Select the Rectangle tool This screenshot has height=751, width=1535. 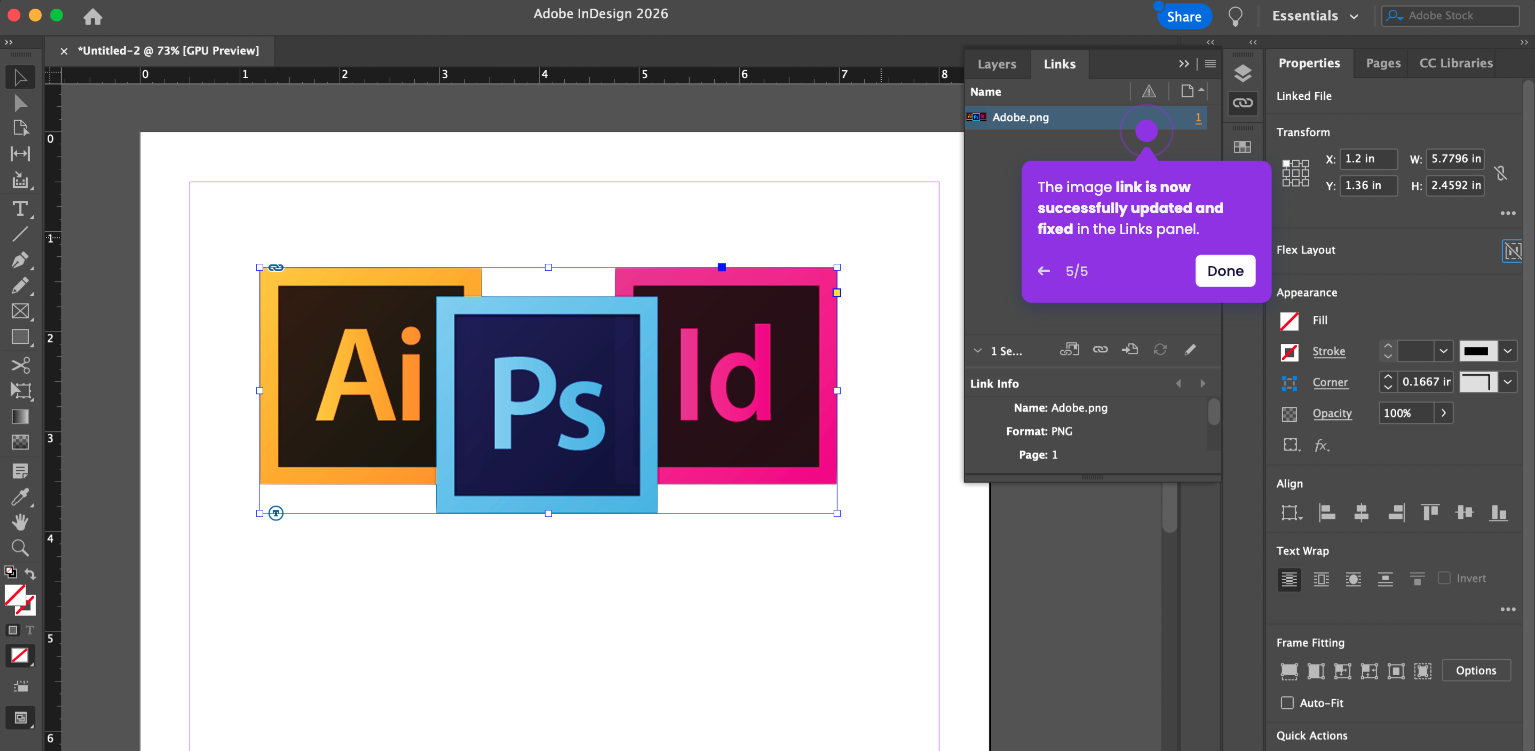click(20, 338)
